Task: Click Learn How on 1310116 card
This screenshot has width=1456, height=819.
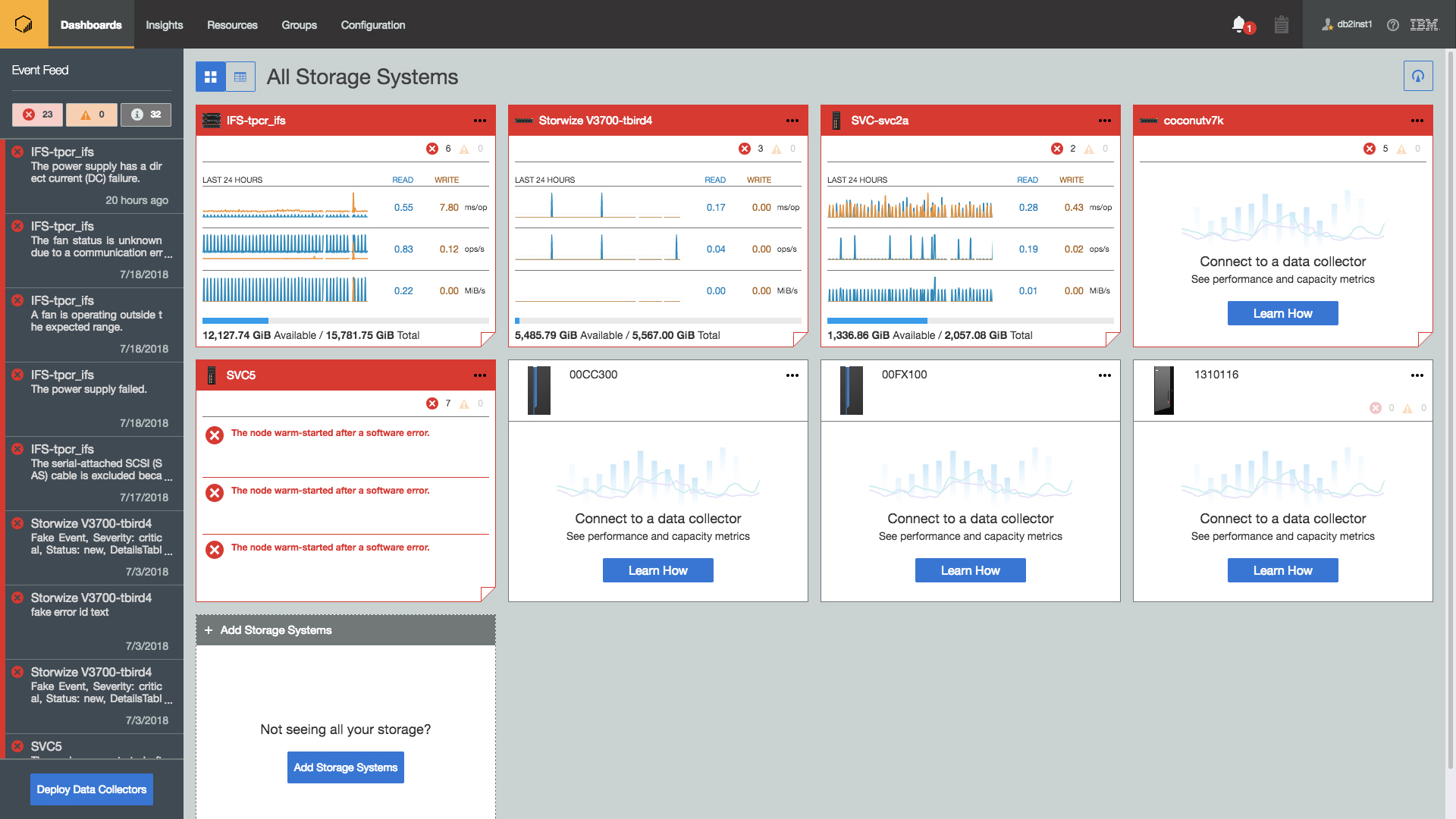Action: (1282, 570)
